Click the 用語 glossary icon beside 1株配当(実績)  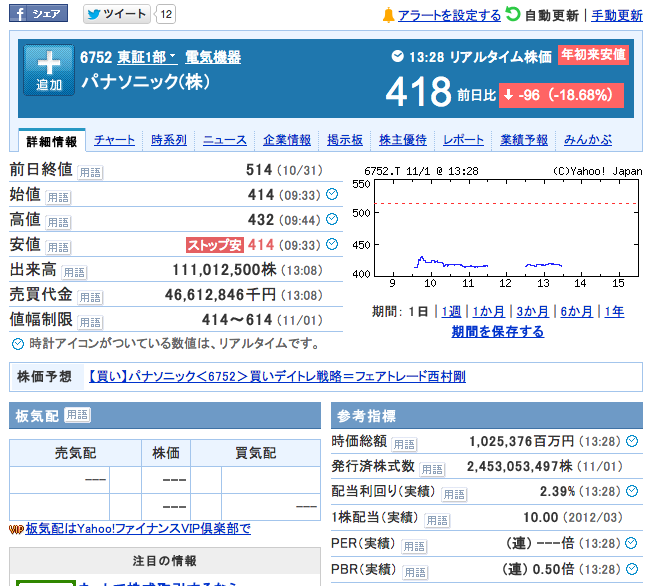pos(437,520)
